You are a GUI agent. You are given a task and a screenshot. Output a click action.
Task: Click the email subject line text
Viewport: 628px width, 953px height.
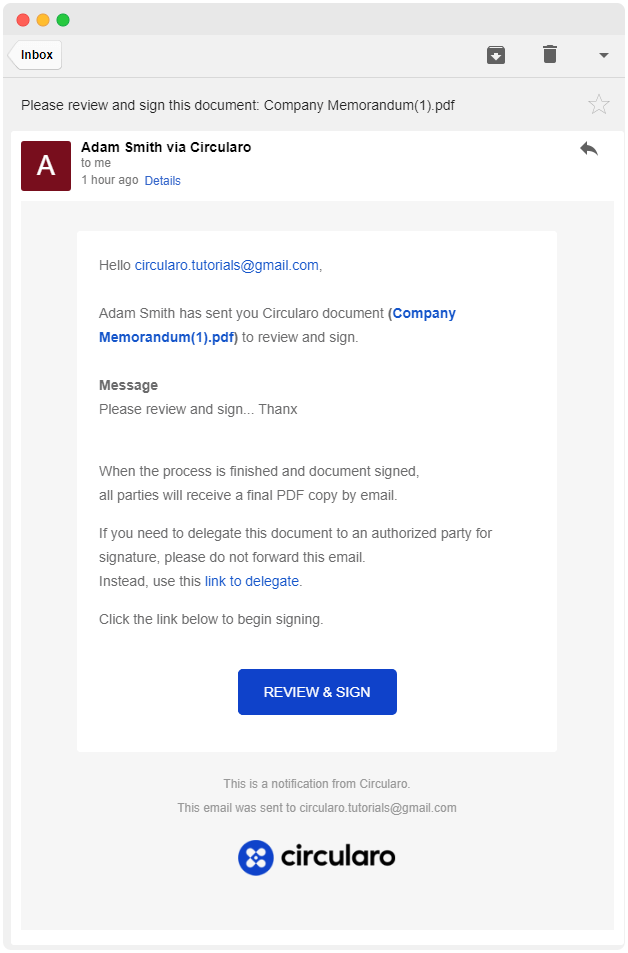click(238, 105)
